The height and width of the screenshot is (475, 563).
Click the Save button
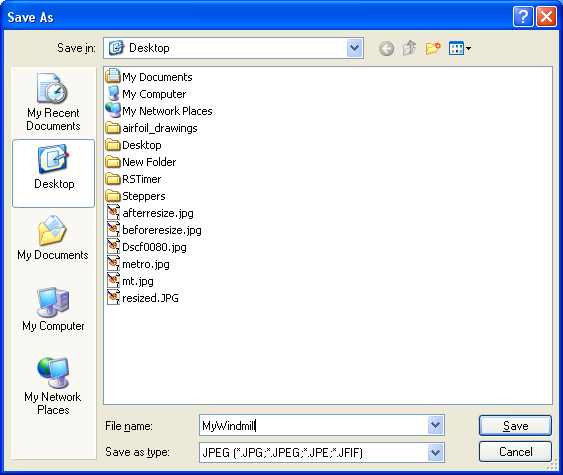click(x=515, y=426)
